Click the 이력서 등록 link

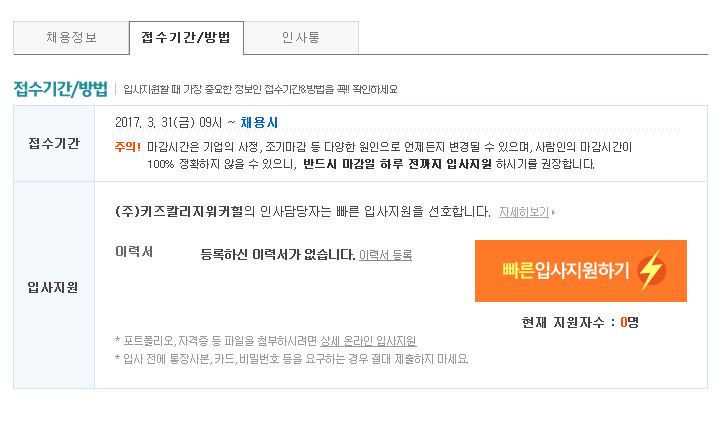click(385, 255)
